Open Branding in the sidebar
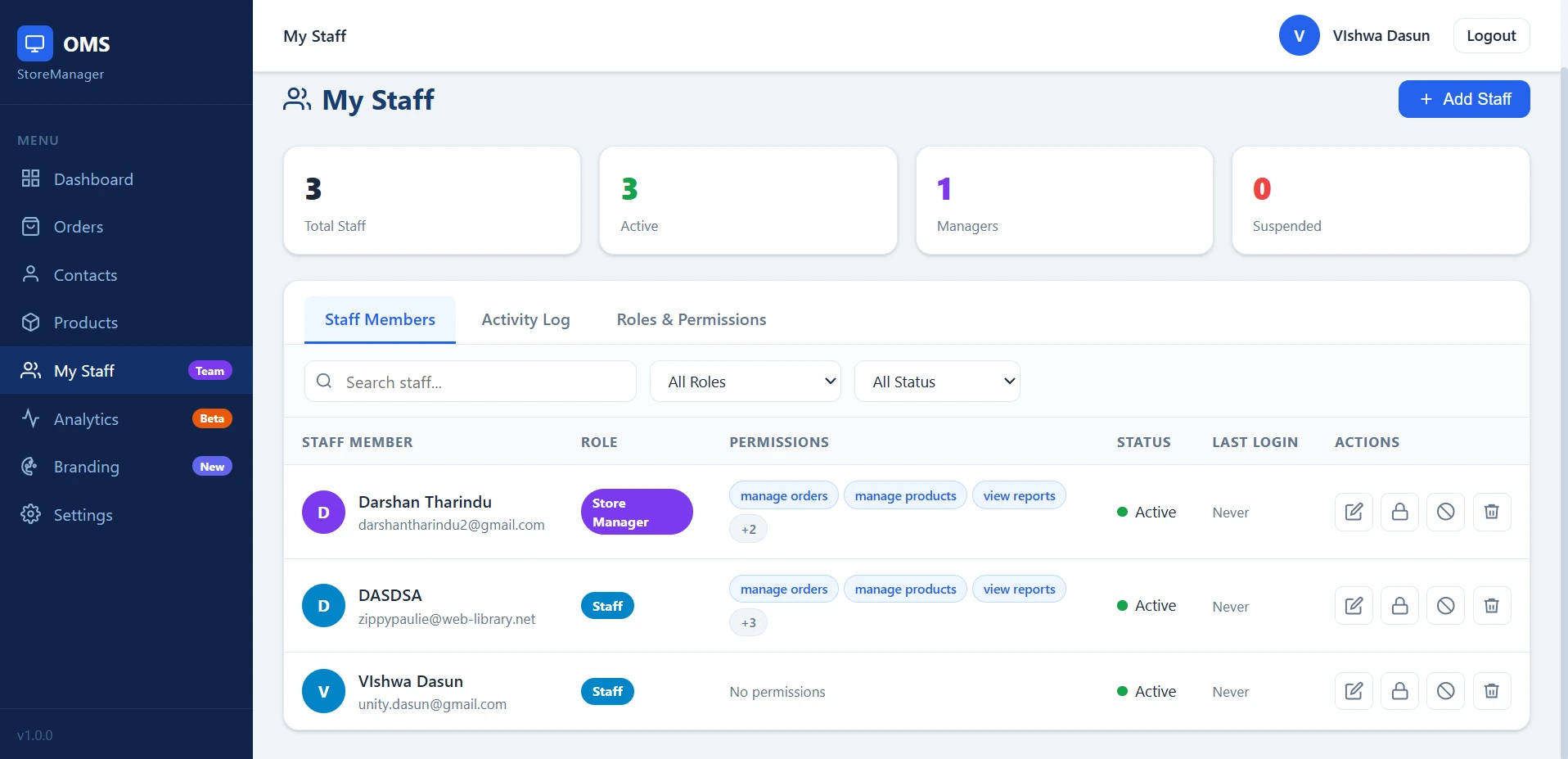1568x759 pixels. 126,467
